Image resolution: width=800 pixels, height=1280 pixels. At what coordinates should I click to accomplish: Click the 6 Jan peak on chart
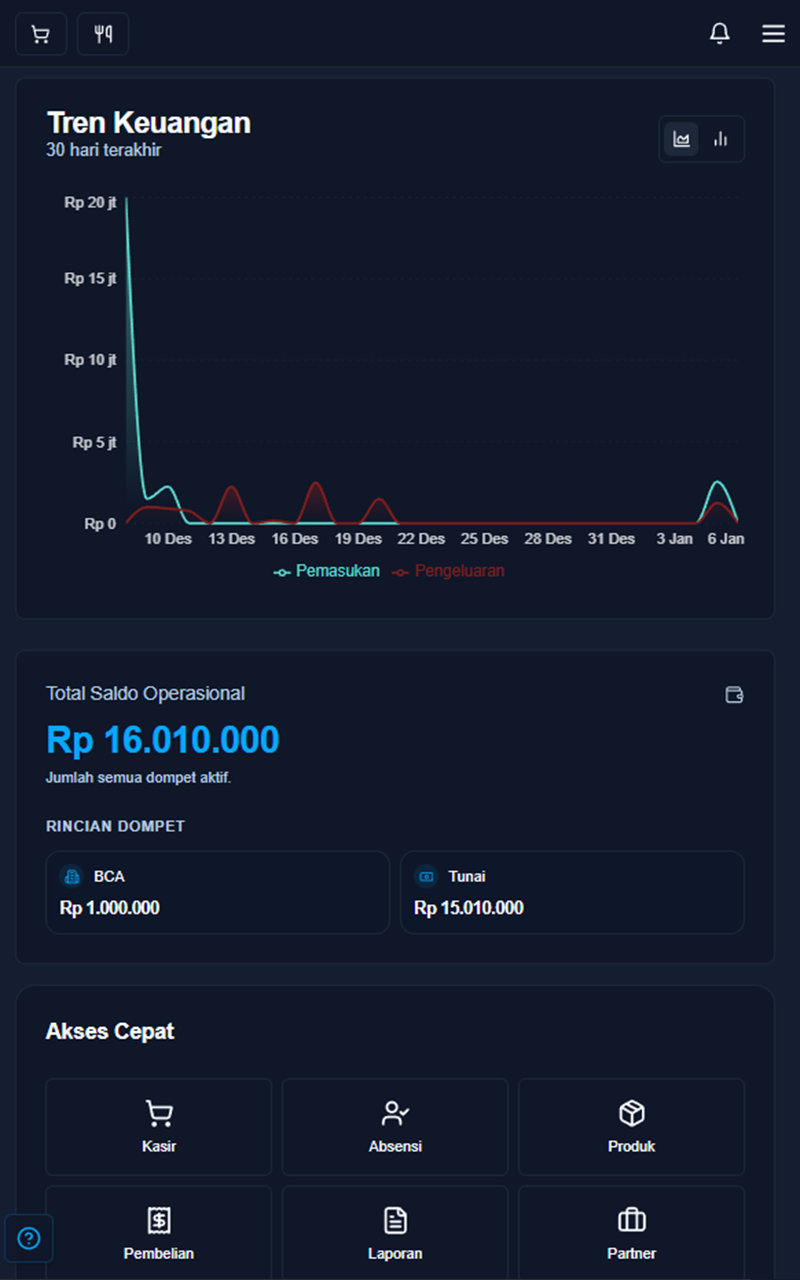(717, 483)
